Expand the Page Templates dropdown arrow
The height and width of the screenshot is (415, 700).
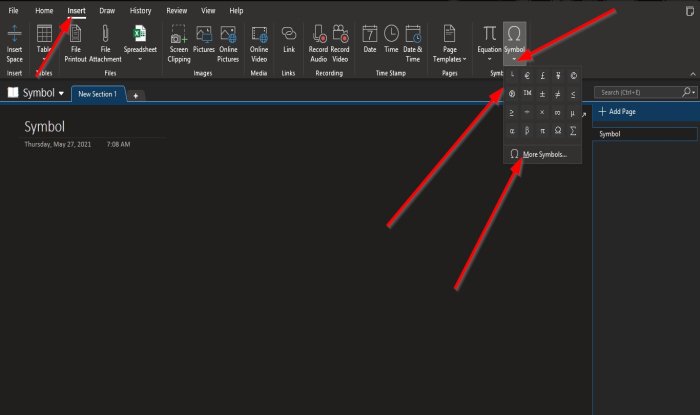pyautogui.click(x=464, y=59)
